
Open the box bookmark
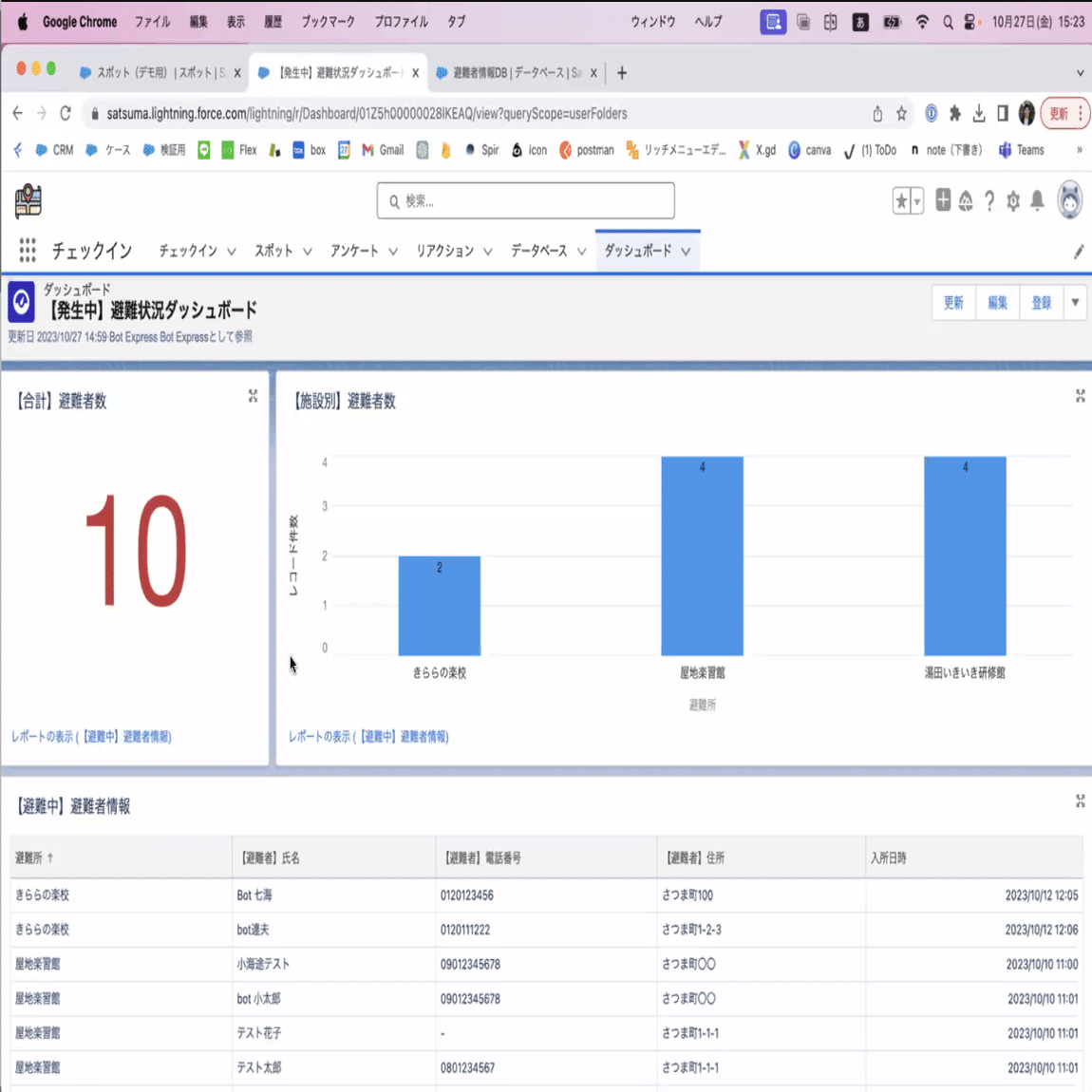tap(310, 150)
